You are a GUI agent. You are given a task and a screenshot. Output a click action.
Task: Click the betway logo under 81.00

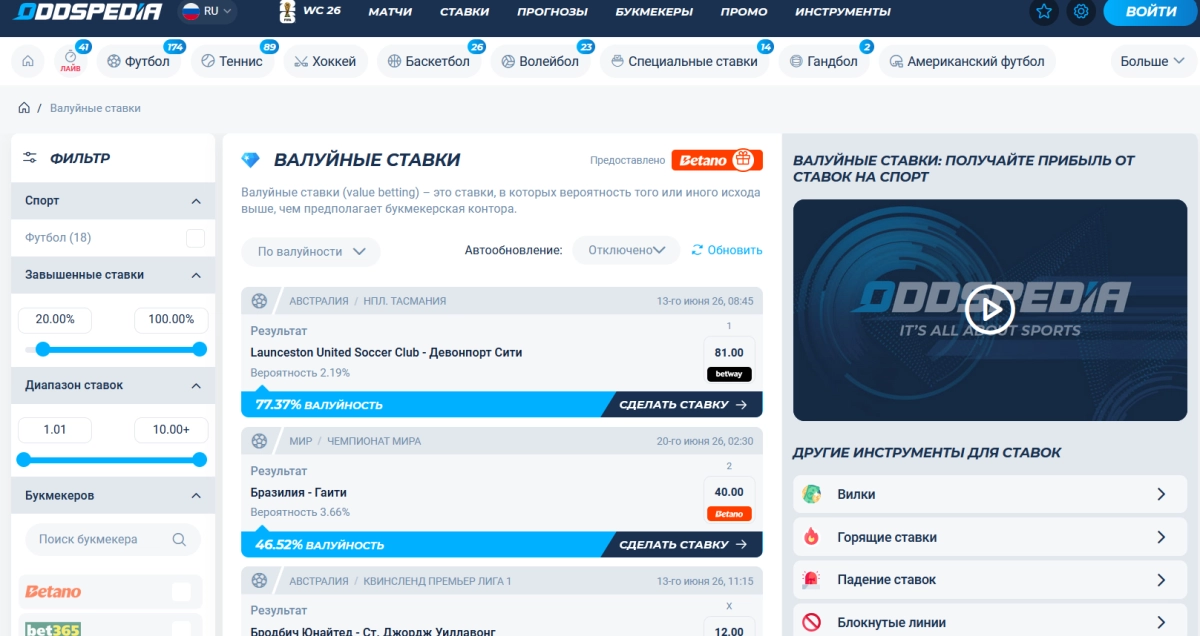(729, 374)
